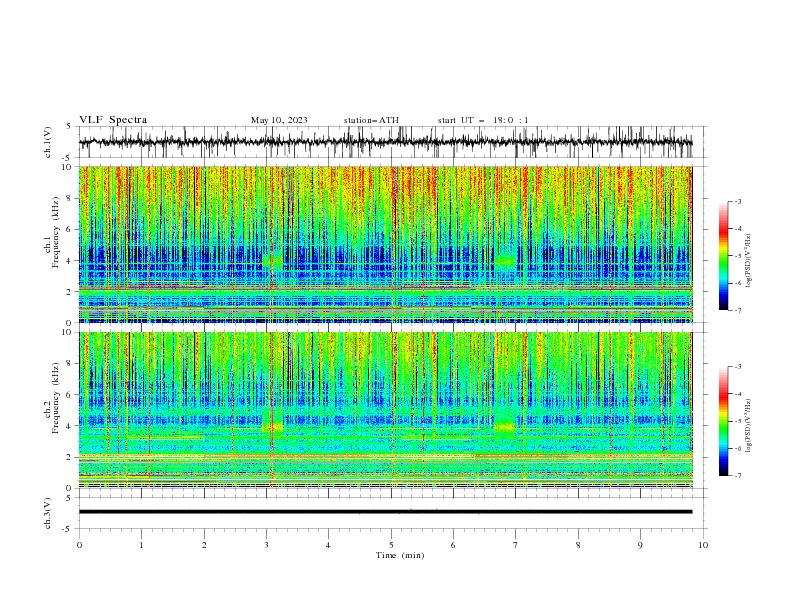Image resolution: width=792 pixels, height=612 pixels.
Task: Click the "VLF Spectra" title text
Action: [x=113, y=120]
